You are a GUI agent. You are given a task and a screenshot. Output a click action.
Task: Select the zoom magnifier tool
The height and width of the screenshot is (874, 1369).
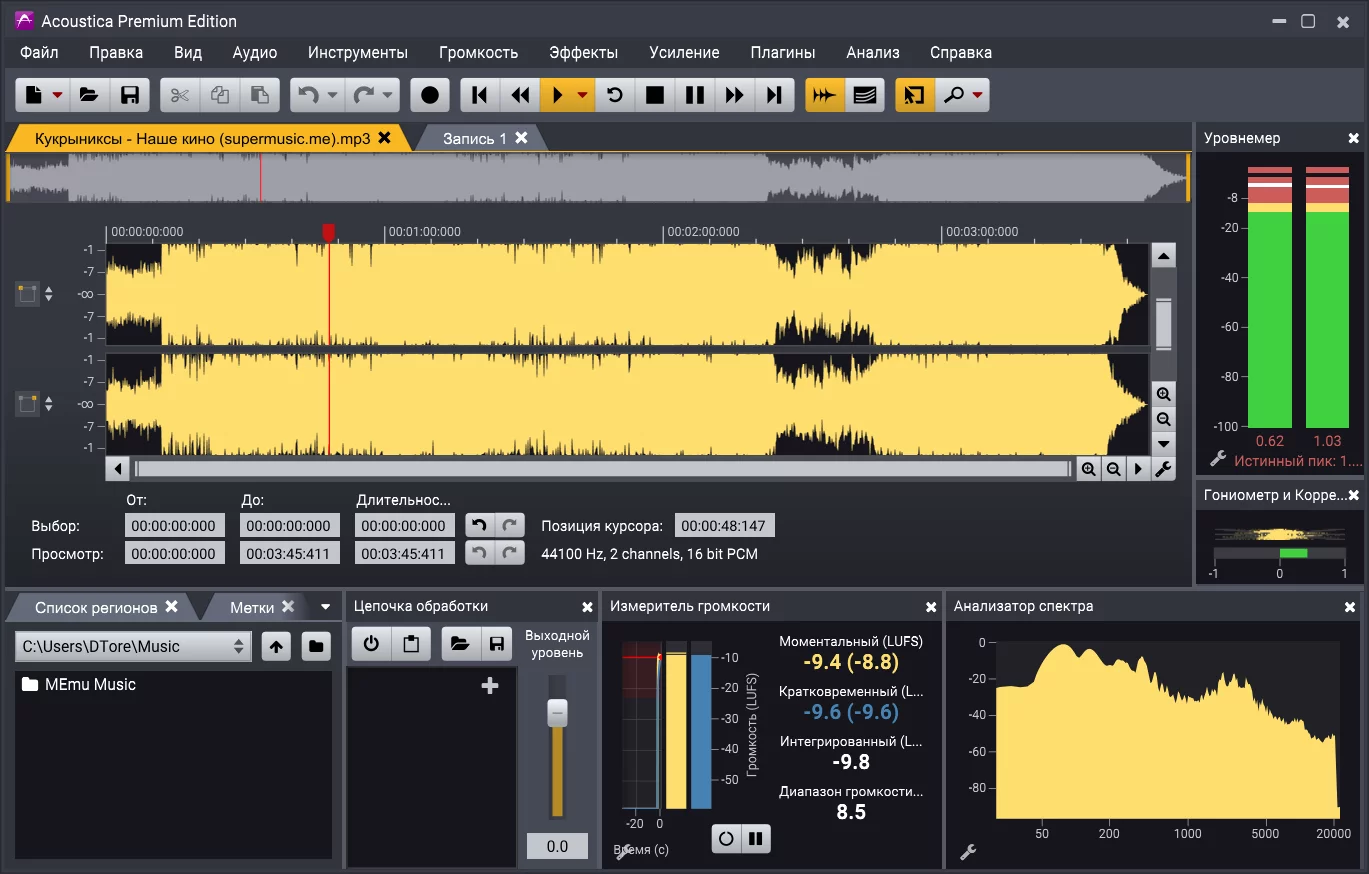click(x=954, y=95)
